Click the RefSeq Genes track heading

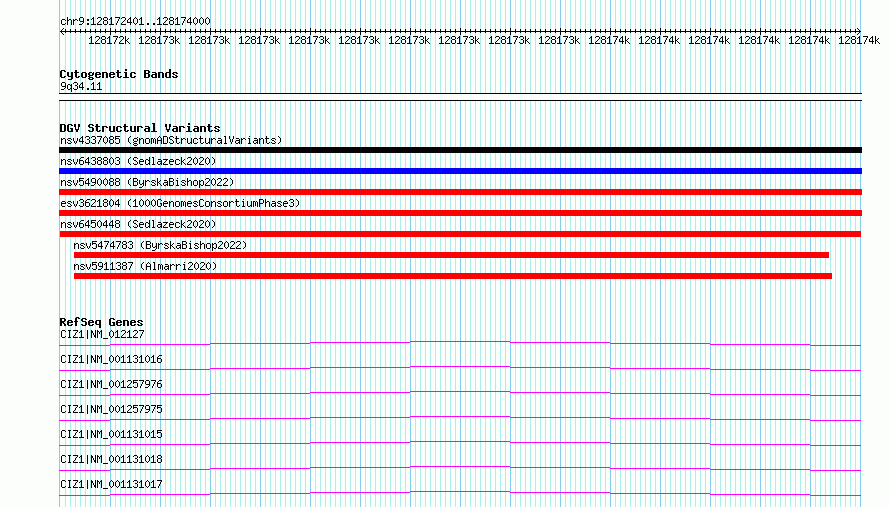102,322
